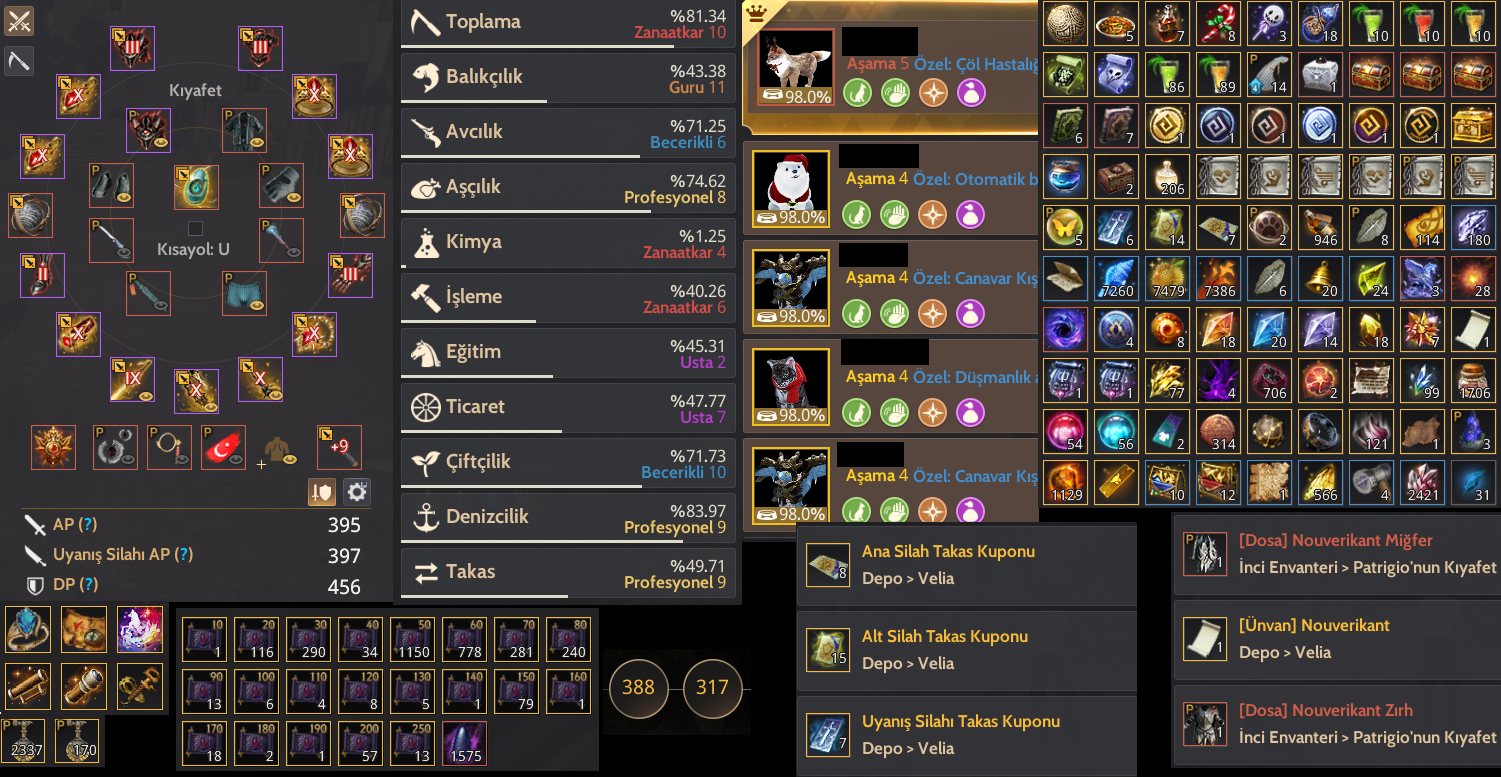Tick the small checkbox above Kısayol: U
Image resolution: width=1501 pixels, height=777 pixels.
click(x=195, y=228)
